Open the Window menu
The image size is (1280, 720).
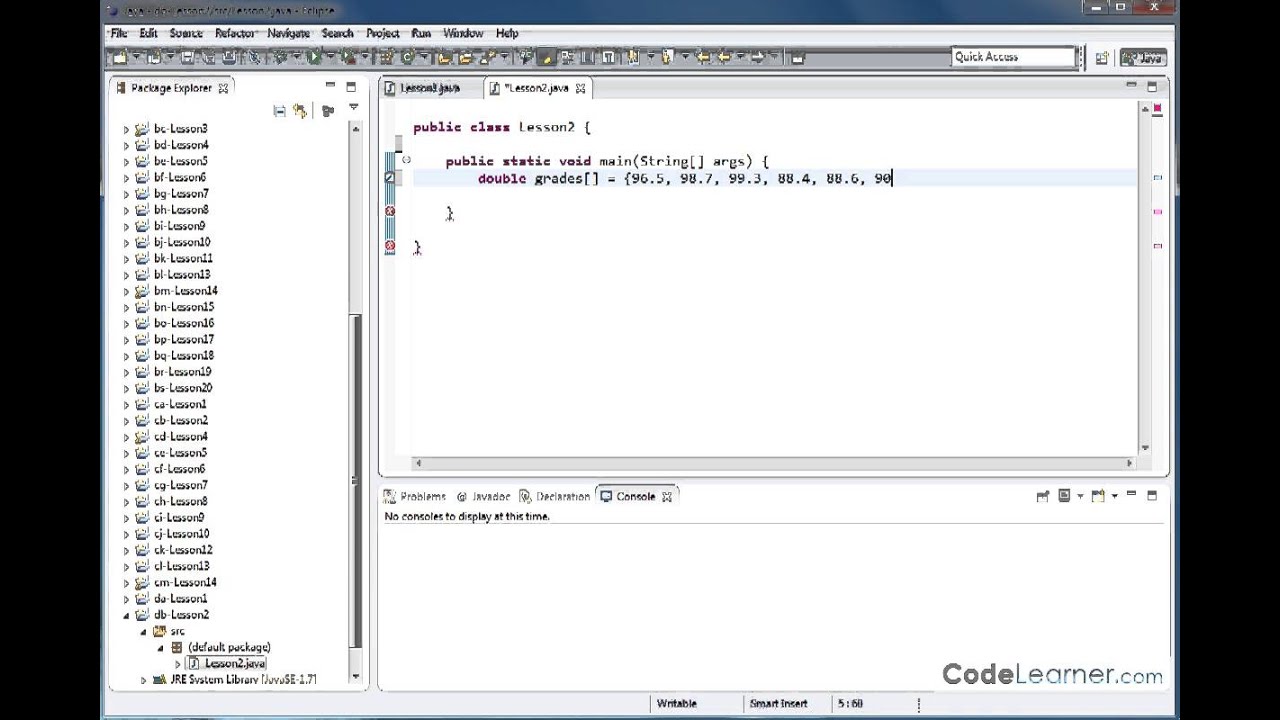pos(463,33)
